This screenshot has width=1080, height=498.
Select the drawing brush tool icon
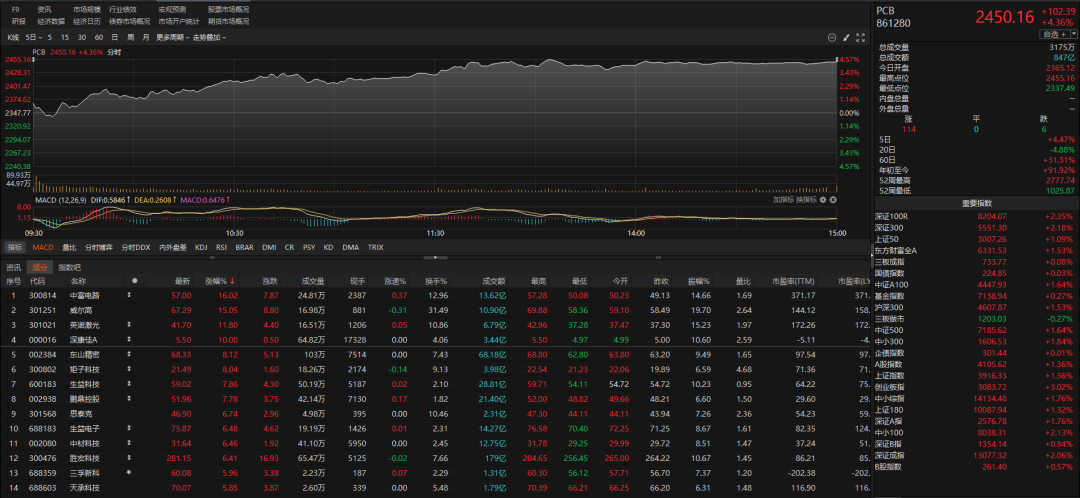pyautogui.click(x=846, y=38)
